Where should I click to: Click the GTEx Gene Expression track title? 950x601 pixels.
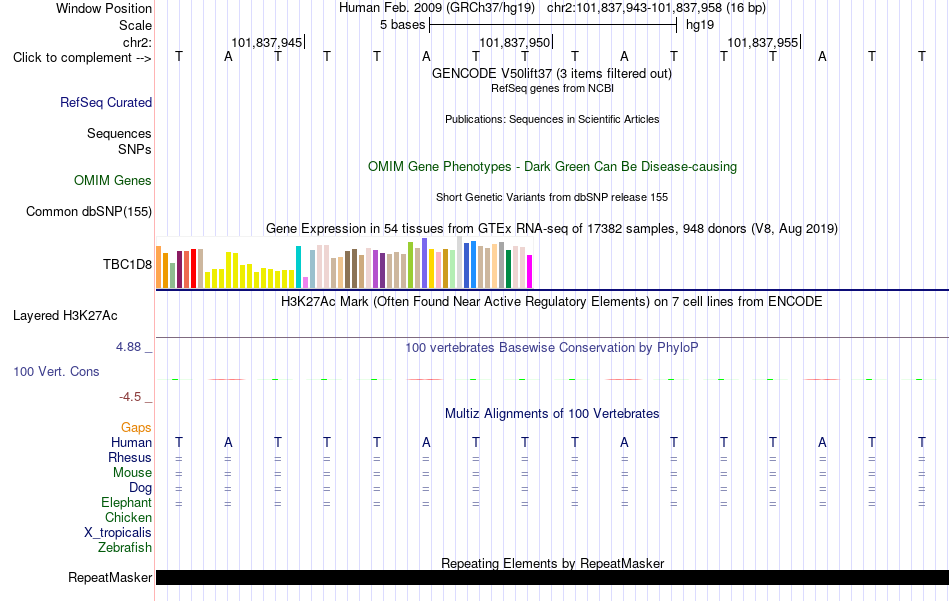coord(552,228)
